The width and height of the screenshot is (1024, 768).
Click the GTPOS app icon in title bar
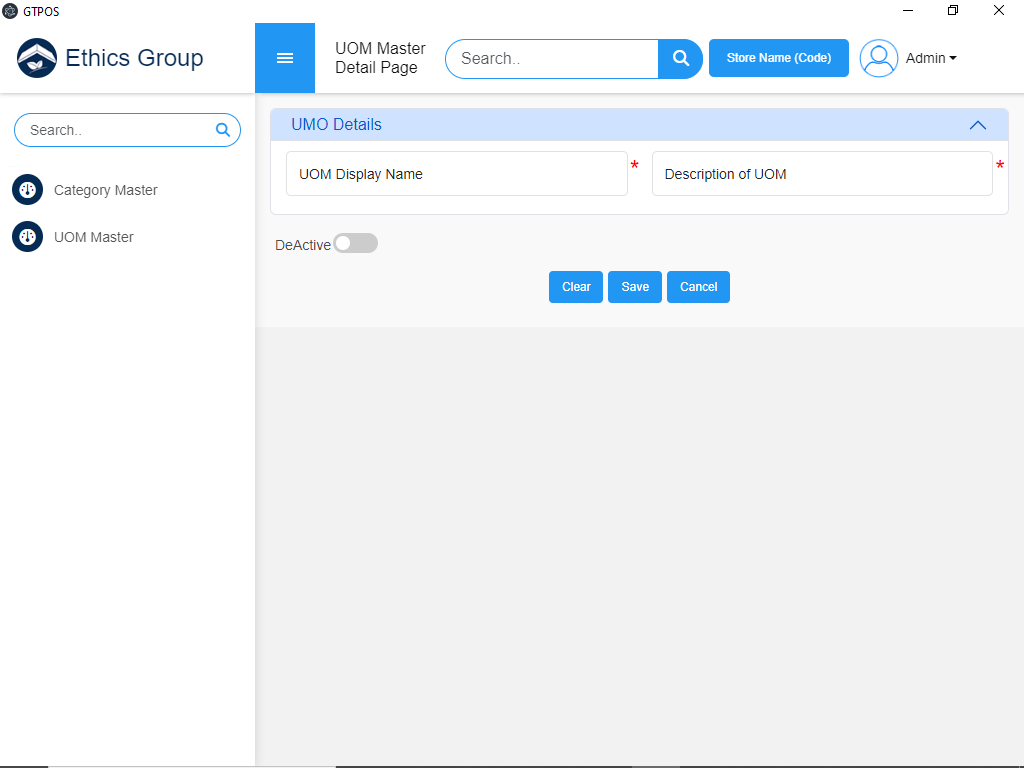[x=10, y=11]
